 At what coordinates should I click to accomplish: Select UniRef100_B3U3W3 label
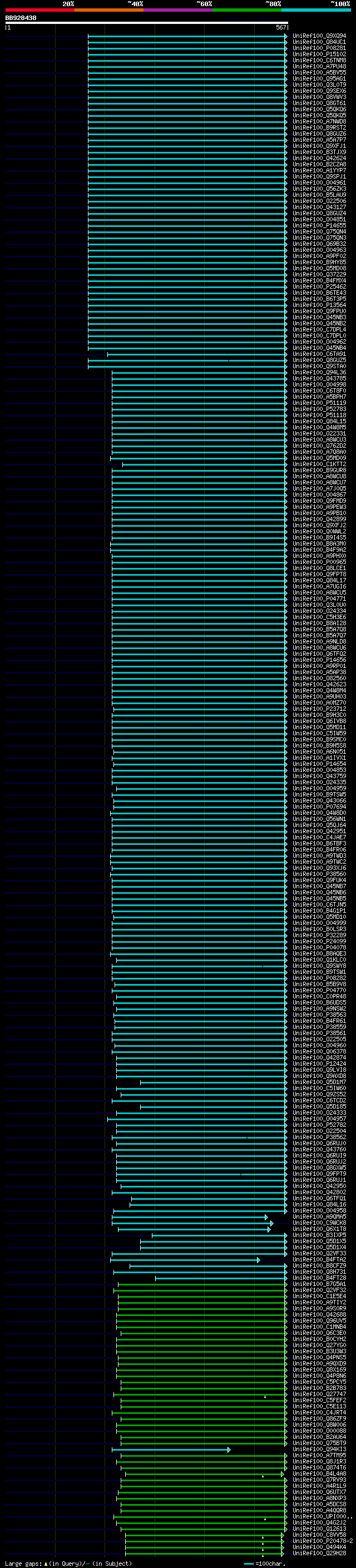click(319, 1351)
